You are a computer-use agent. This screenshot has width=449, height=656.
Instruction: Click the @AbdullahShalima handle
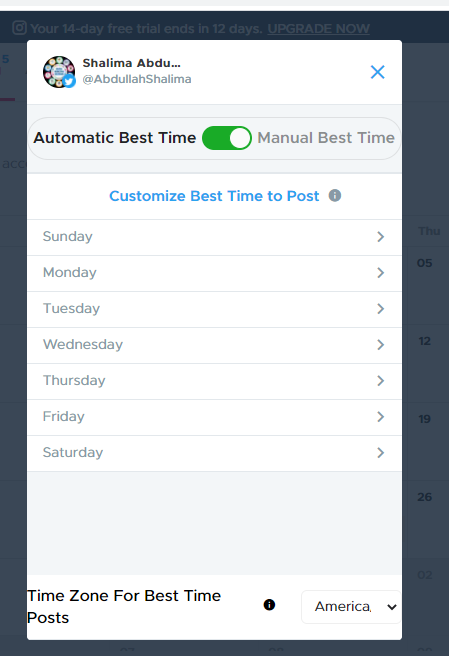(137, 79)
